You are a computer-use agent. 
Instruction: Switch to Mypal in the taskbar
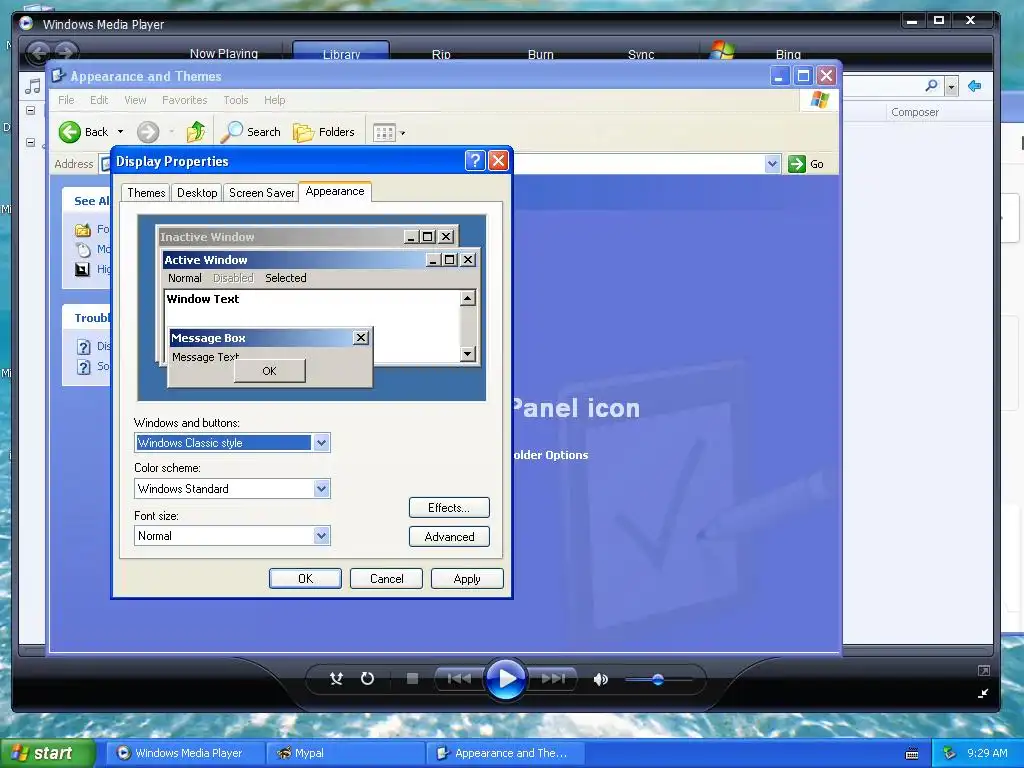click(346, 753)
